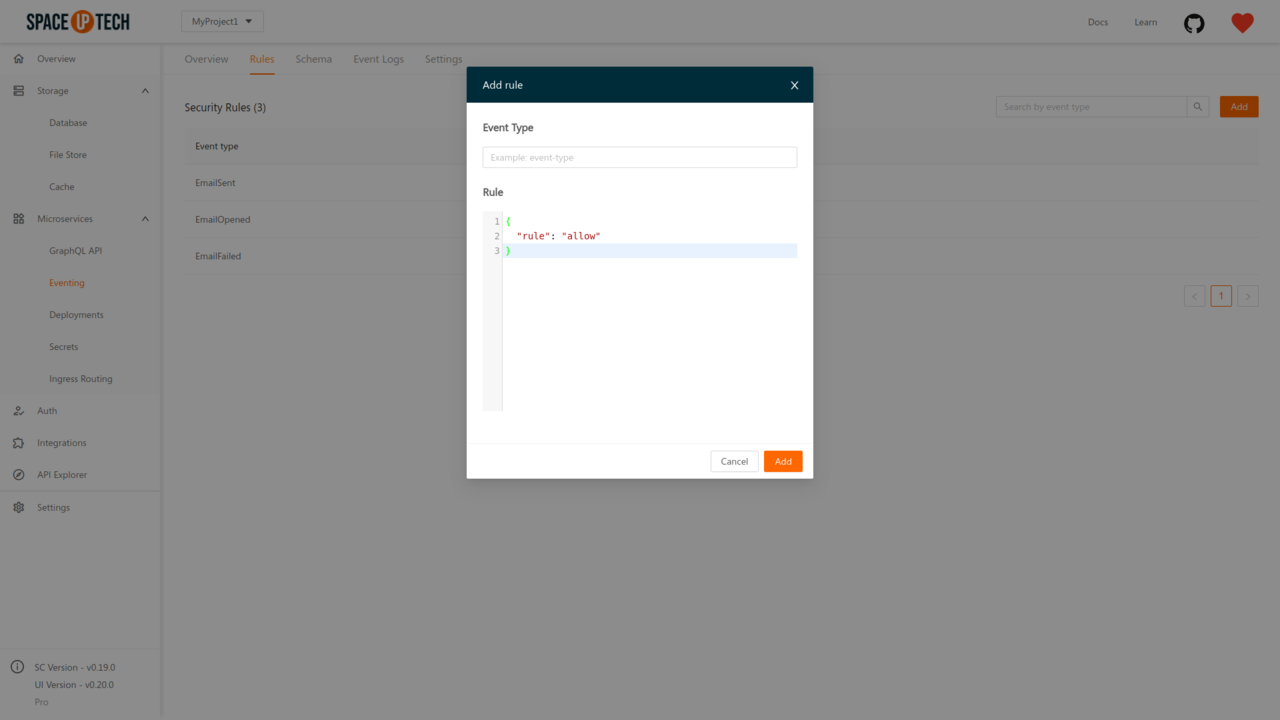Viewport: 1280px width, 720px height.
Task: Collapse the Microservices section chevron
Action: point(145,219)
